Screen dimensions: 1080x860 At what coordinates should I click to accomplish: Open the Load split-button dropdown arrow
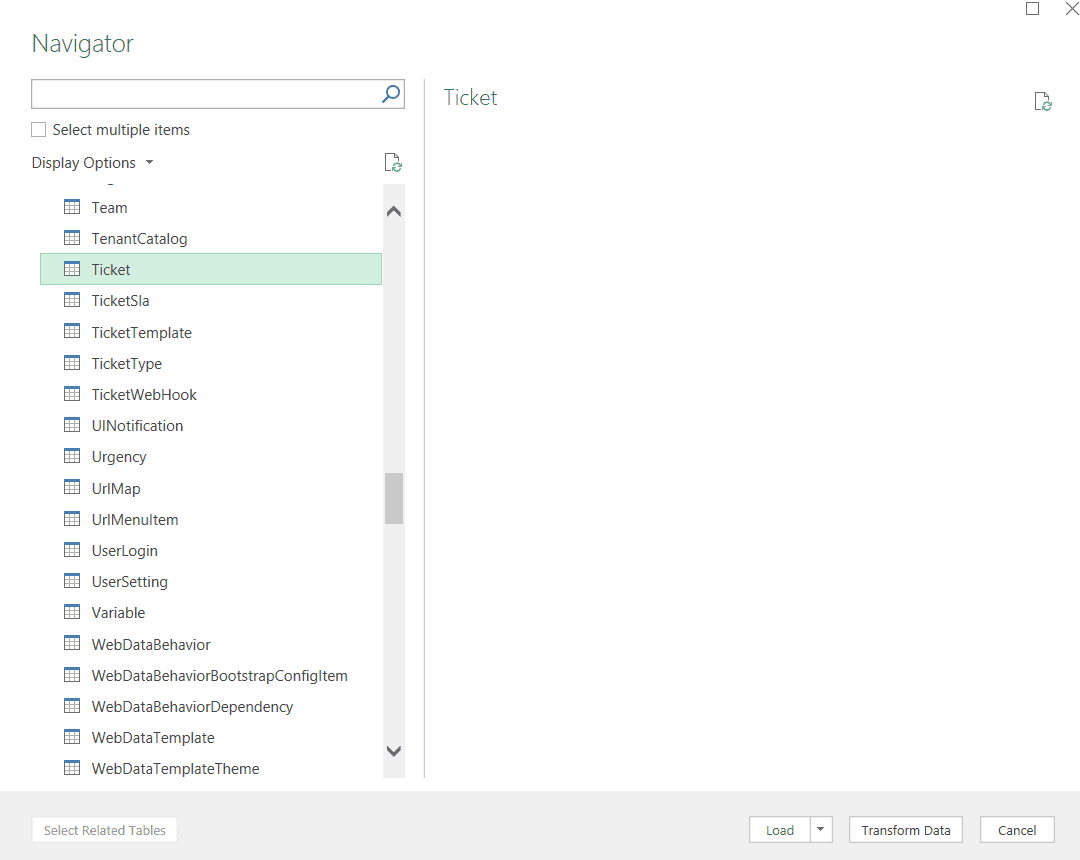[820, 829]
